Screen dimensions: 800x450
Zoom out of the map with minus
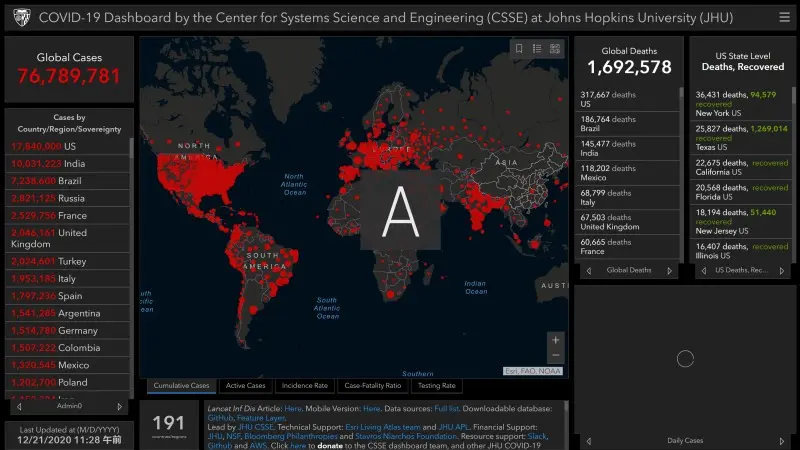click(556, 355)
